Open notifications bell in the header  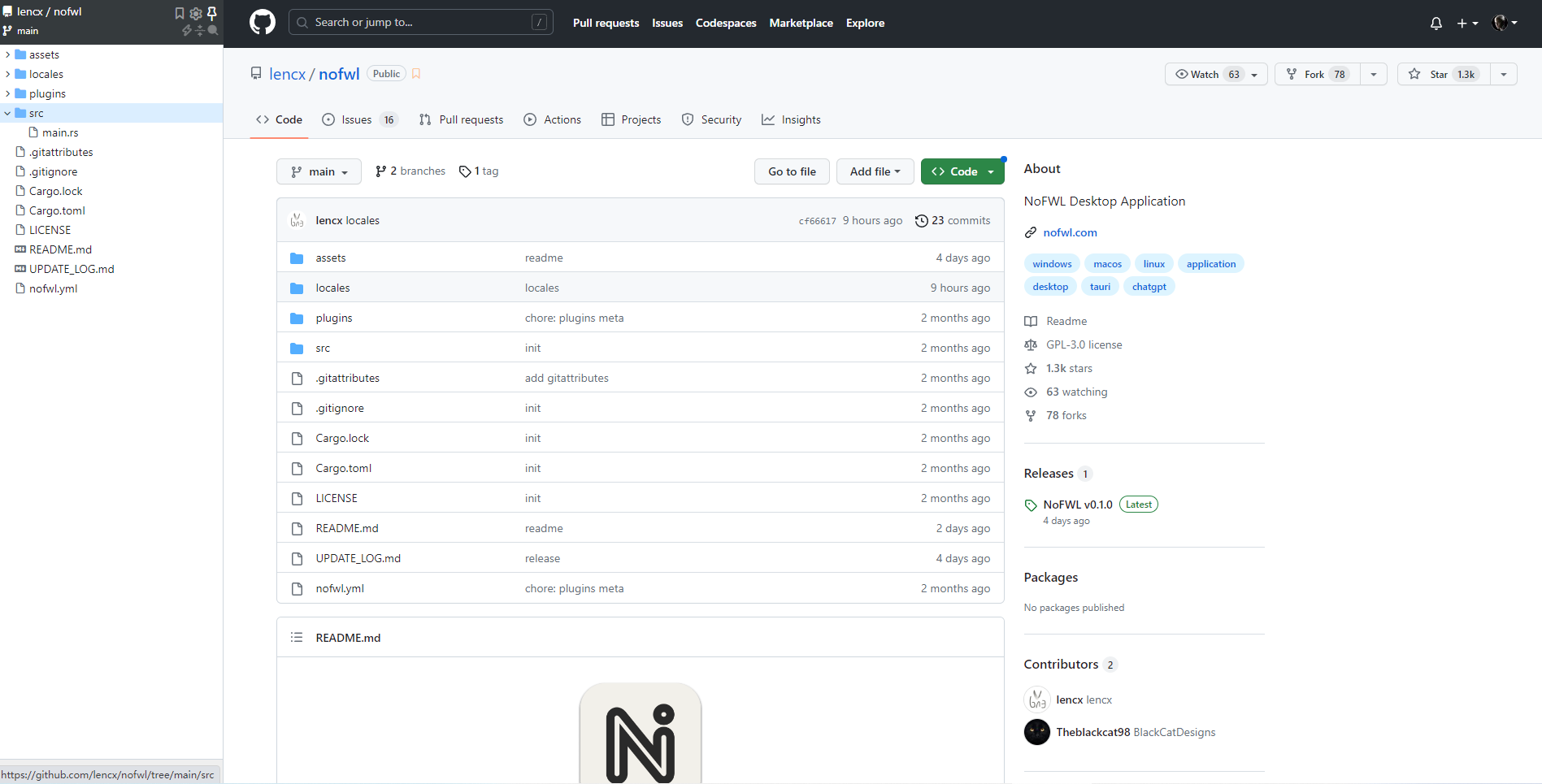click(x=1436, y=24)
